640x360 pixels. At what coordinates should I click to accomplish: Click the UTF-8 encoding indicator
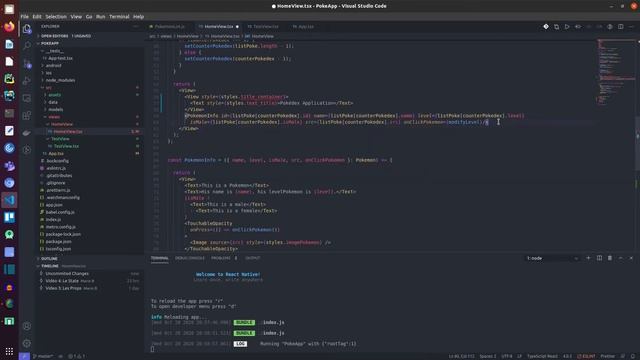point(507,356)
